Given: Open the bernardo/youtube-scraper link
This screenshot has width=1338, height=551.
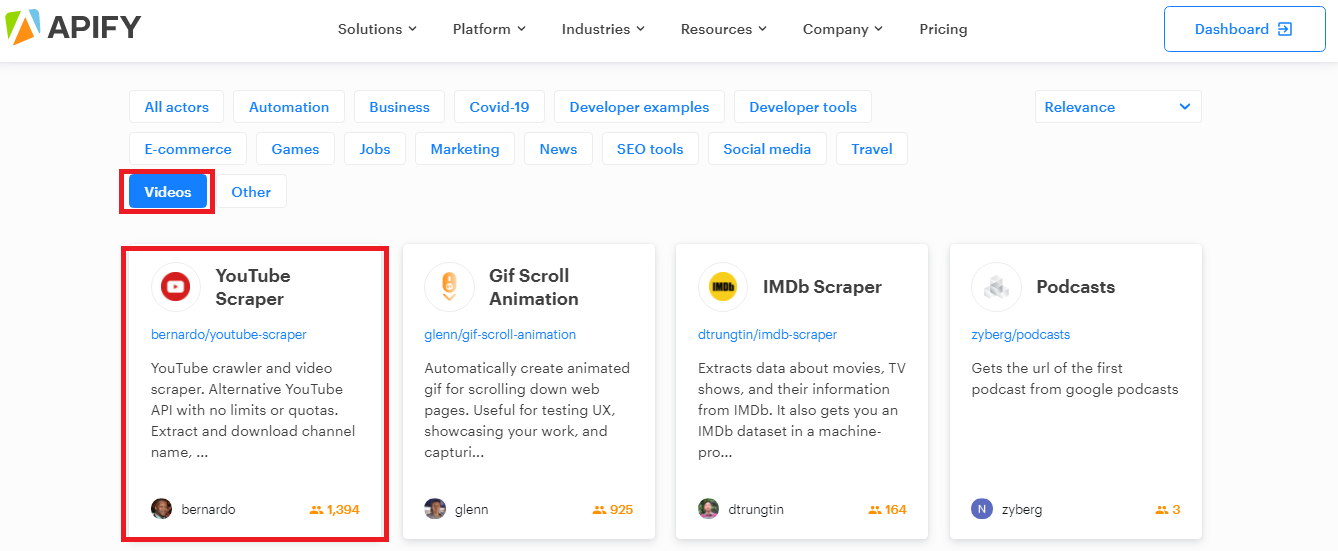Looking at the screenshot, I should click(x=229, y=334).
